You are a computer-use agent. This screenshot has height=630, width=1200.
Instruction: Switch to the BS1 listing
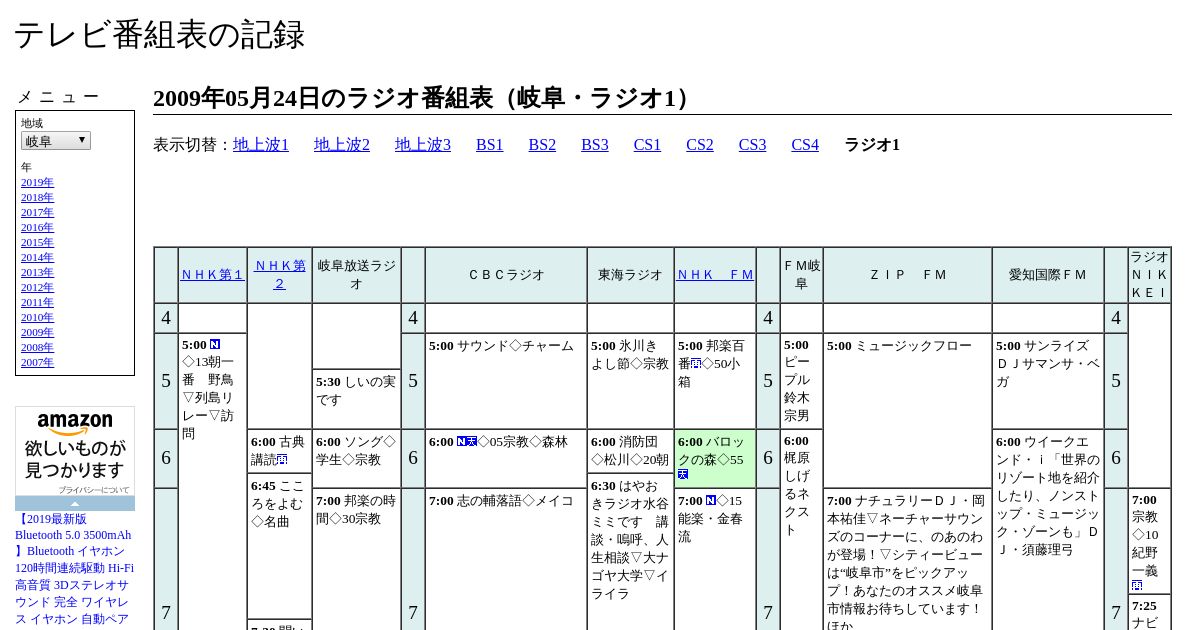coord(490,145)
